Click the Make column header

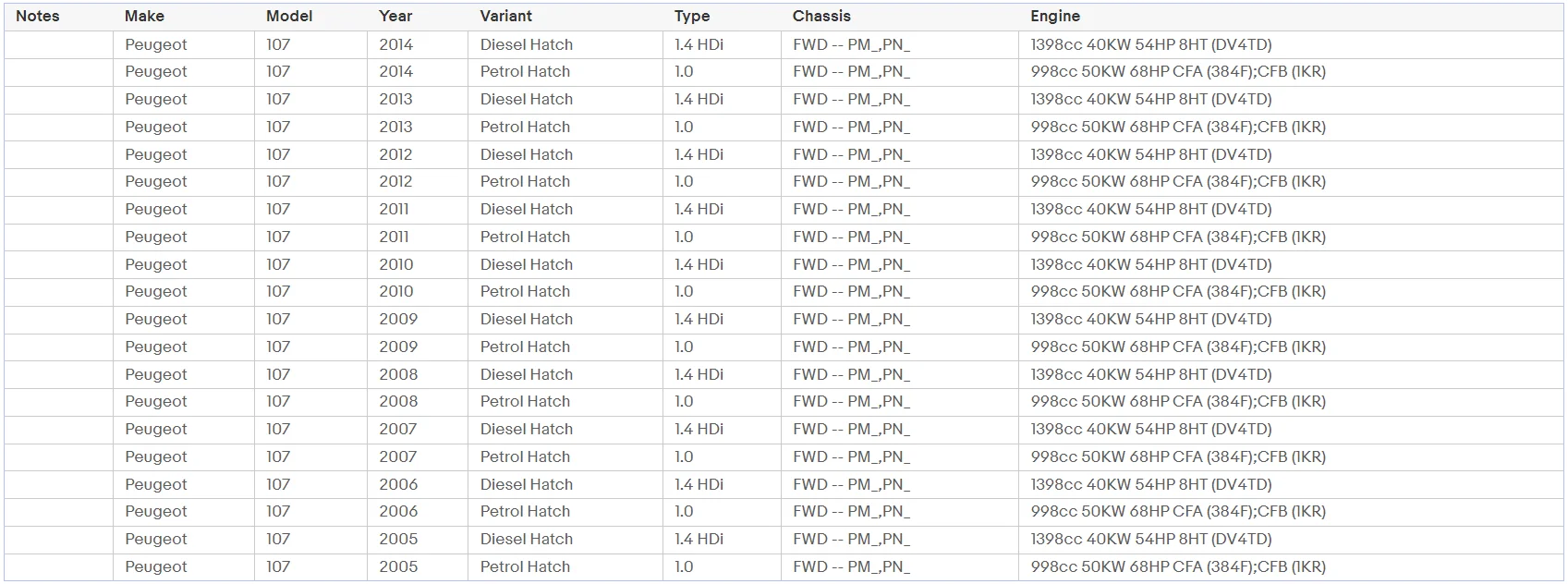pyautogui.click(x=144, y=16)
